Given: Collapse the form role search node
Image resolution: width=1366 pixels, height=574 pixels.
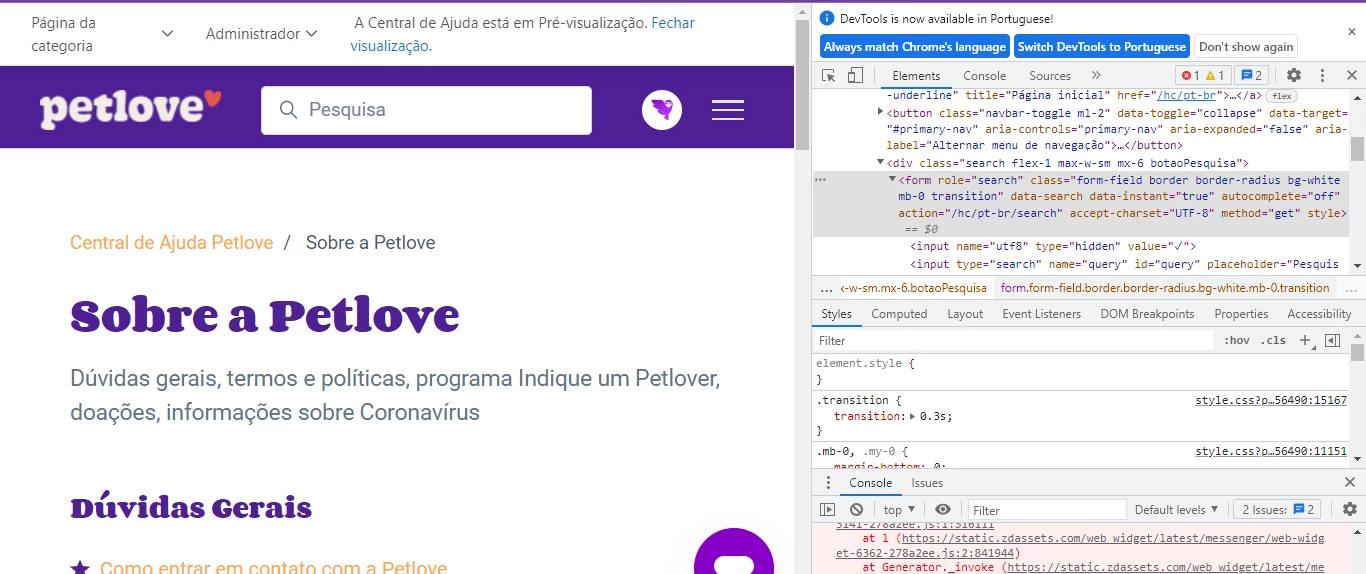Looking at the screenshot, I should click(893, 180).
